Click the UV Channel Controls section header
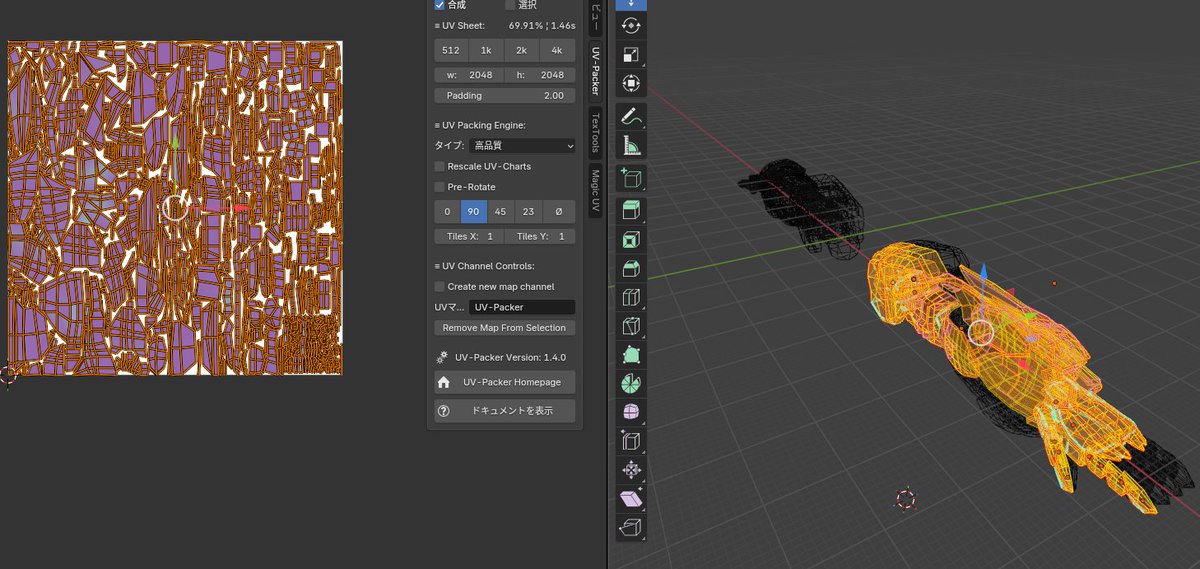The width and height of the screenshot is (1200, 569). coord(484,266)
